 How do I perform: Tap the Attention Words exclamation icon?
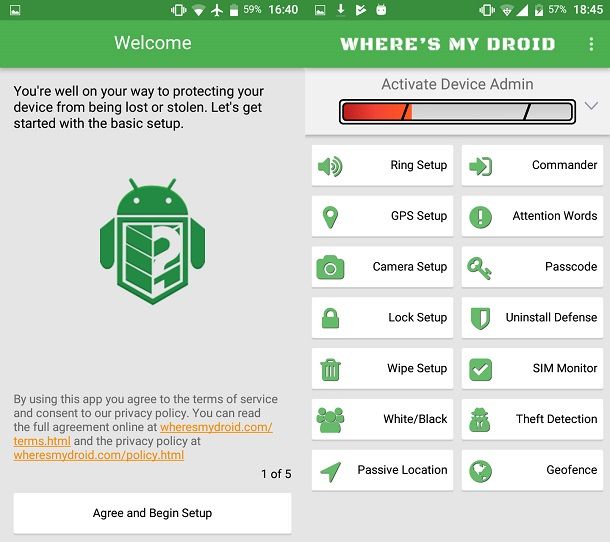tap(480, 217)
